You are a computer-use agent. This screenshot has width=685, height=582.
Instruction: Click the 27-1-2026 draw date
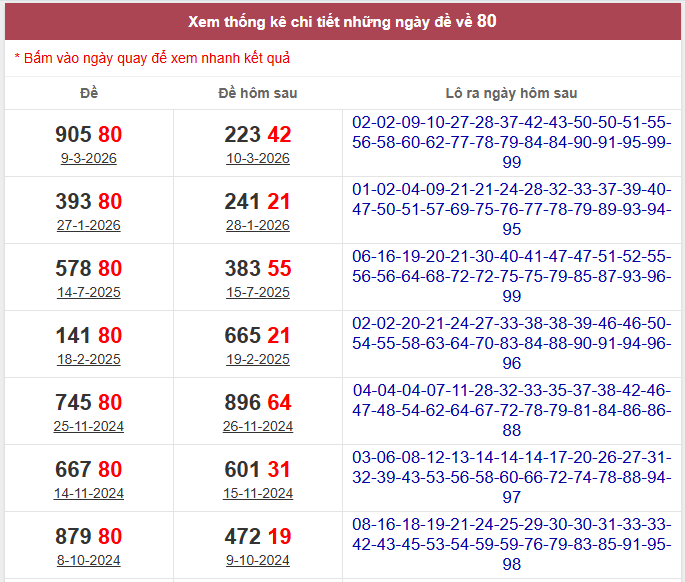pos(89,226)
